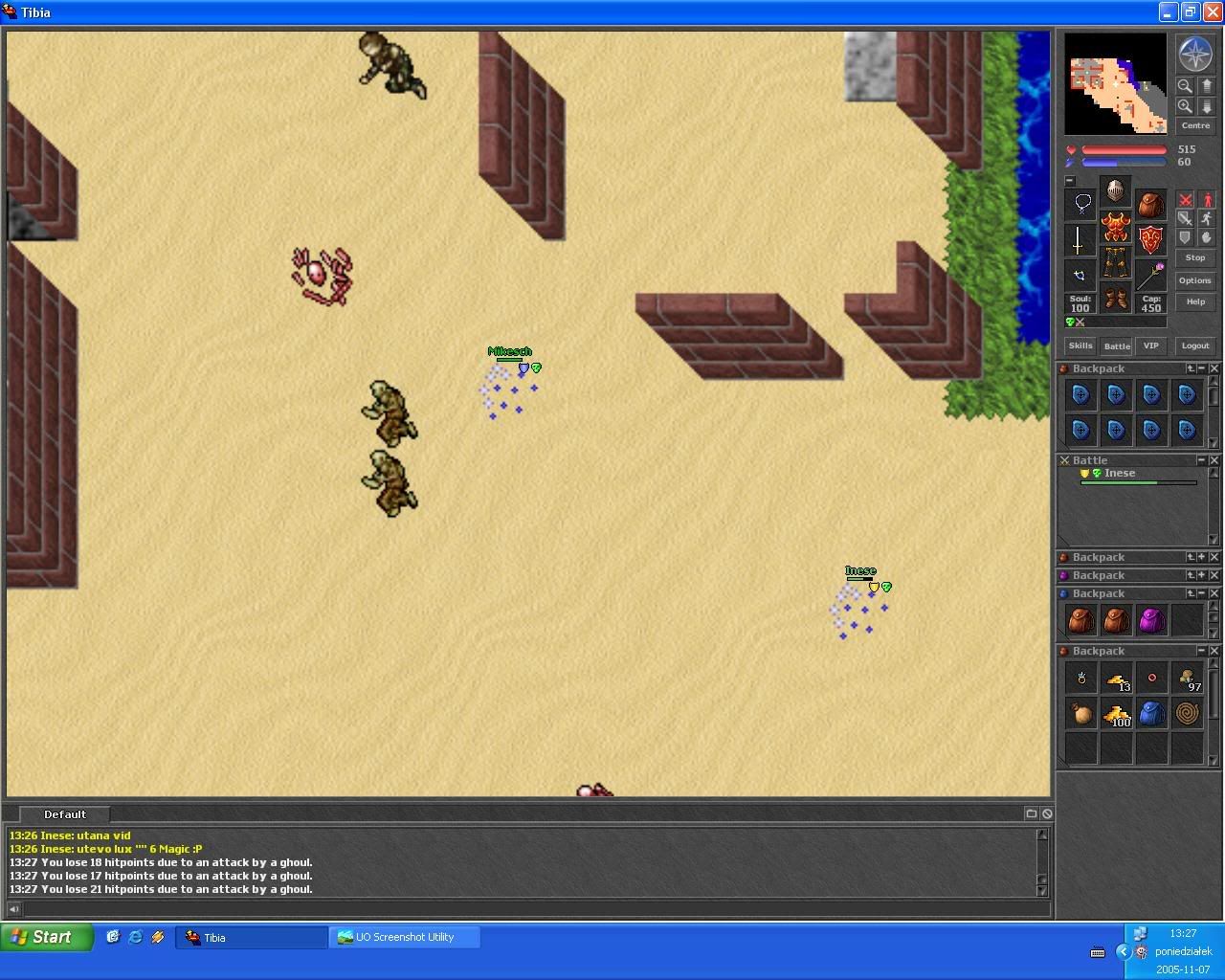This screenshot has width=1225, height=980.
Task: Click the Centre minimap button
Action: coord(1195,125)
